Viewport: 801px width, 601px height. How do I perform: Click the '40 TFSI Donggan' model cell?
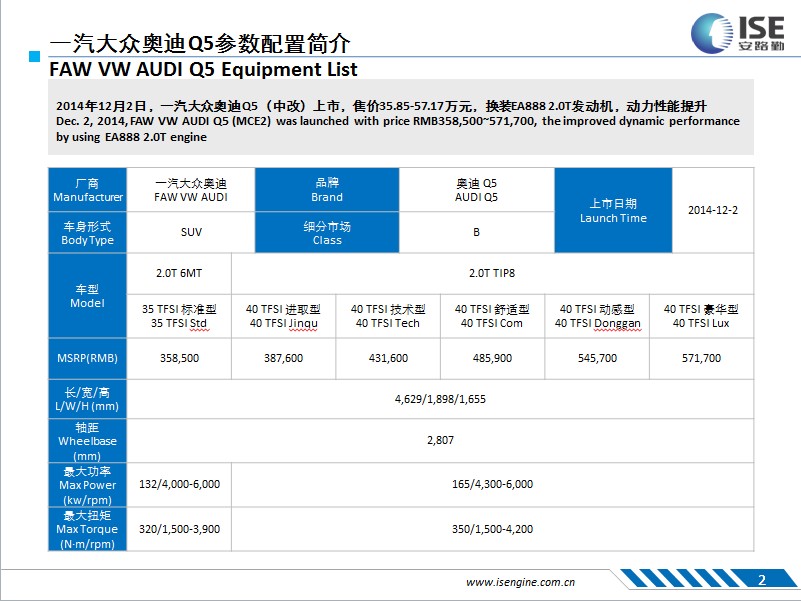pos(597,316)
